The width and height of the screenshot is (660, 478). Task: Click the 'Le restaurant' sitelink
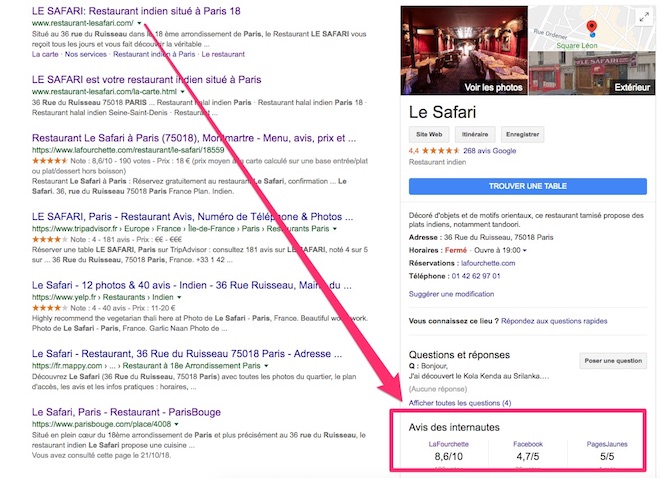pyautogui.click(x=223, y=54)
